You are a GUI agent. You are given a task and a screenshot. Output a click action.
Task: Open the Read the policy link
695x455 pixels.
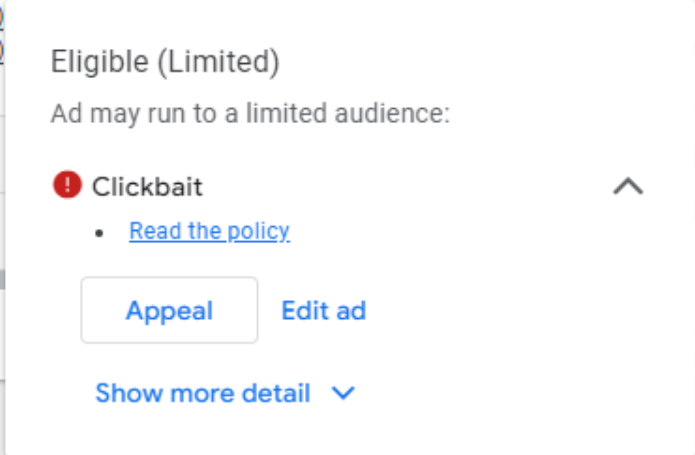click(x=209, y=232)
